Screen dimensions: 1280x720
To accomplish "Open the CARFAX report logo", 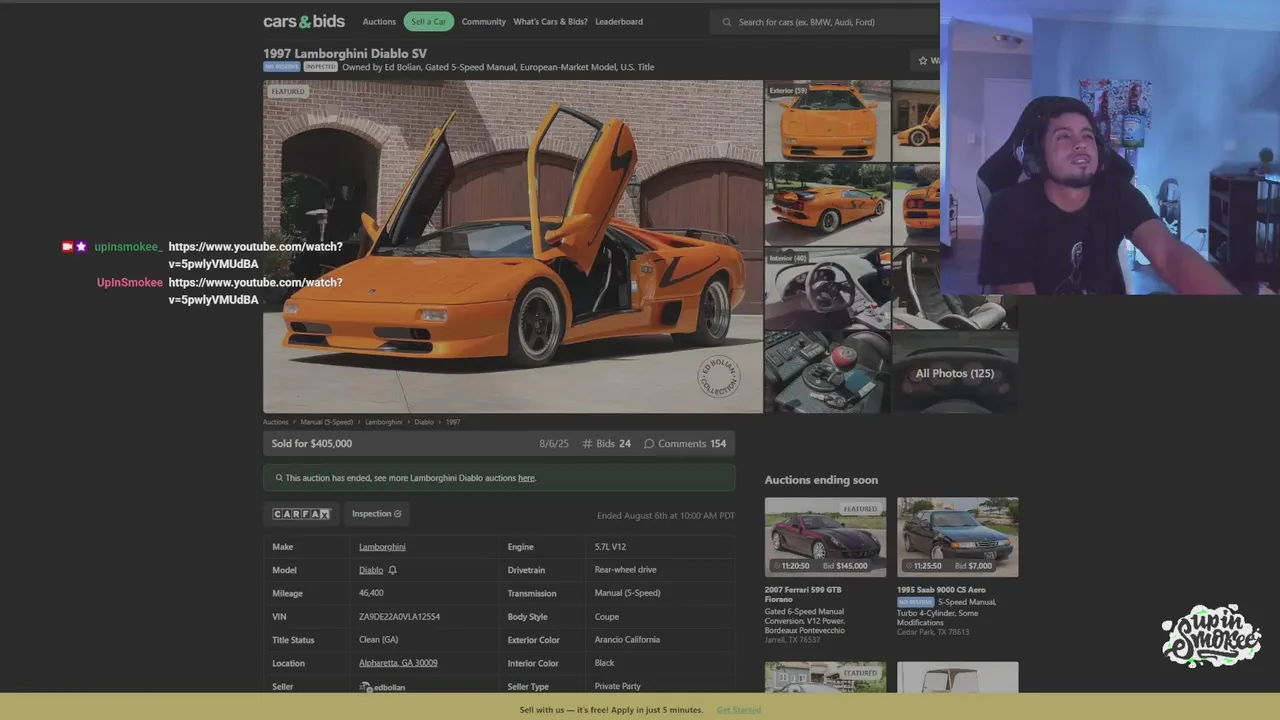I will 301,514.
